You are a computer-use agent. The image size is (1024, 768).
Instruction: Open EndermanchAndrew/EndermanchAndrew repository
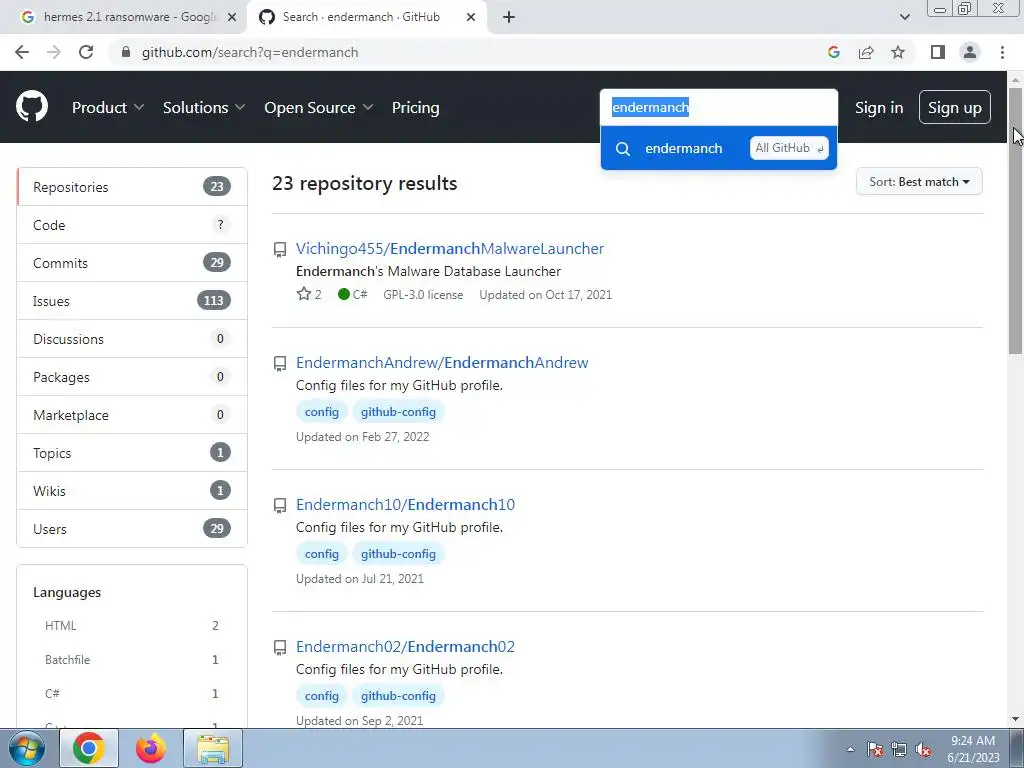click(x=442, y=362)
